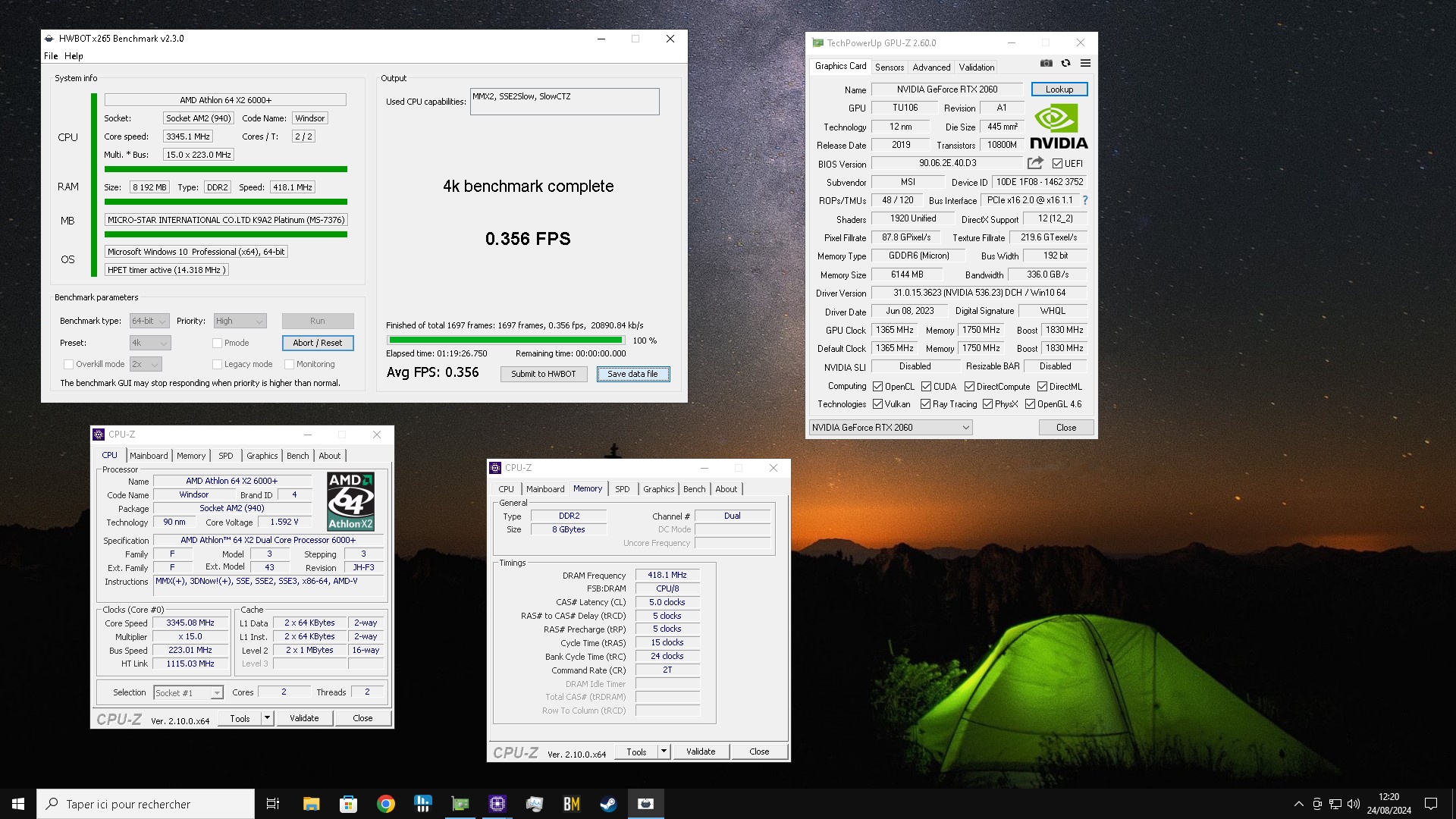Click the GPU-Z title bar icon
Viewport: 1456px width, 819px height.
click(x=817, y=43)
